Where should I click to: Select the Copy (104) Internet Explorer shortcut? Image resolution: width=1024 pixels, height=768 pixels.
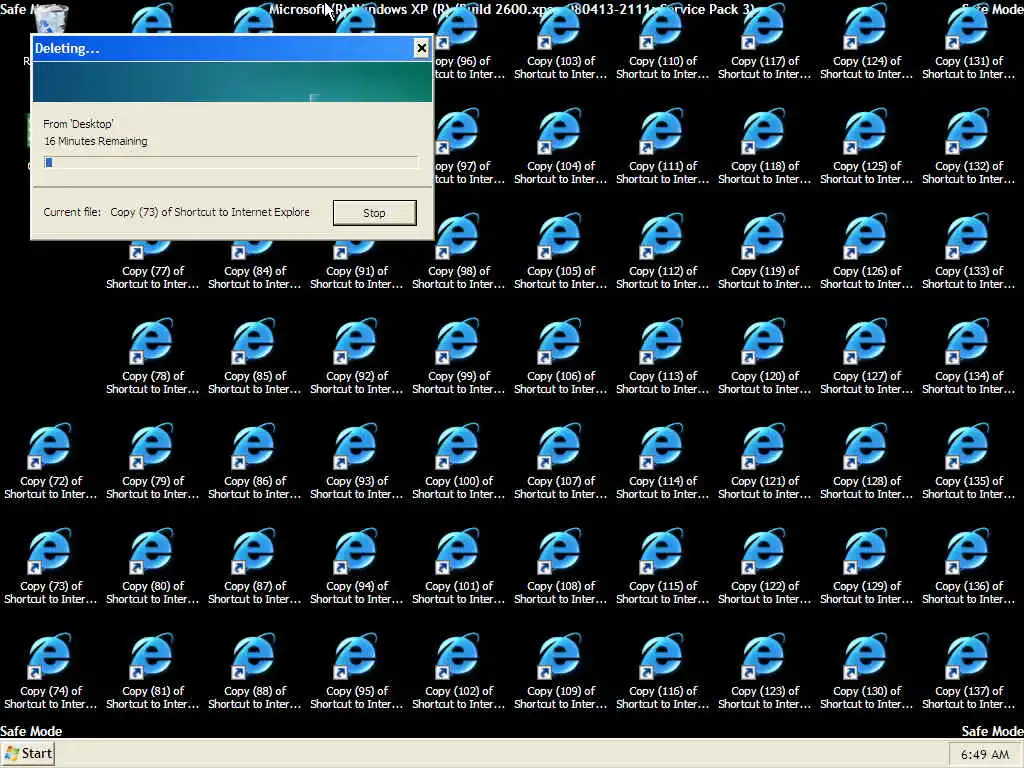click(x=560, y=147)
